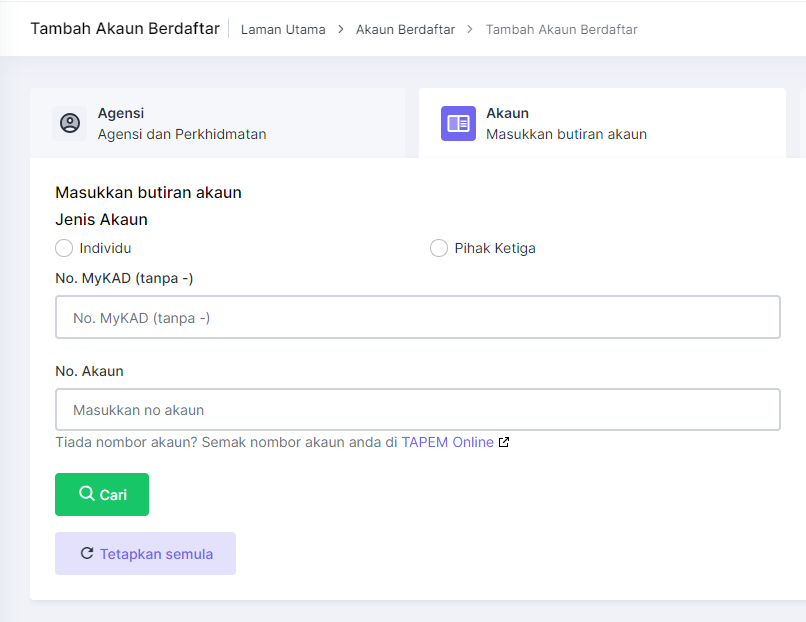Image resolution: width=806 pixels, height=622 pixels.
Task: Click the person icon on Agensi step
Action: coord(70,123)
